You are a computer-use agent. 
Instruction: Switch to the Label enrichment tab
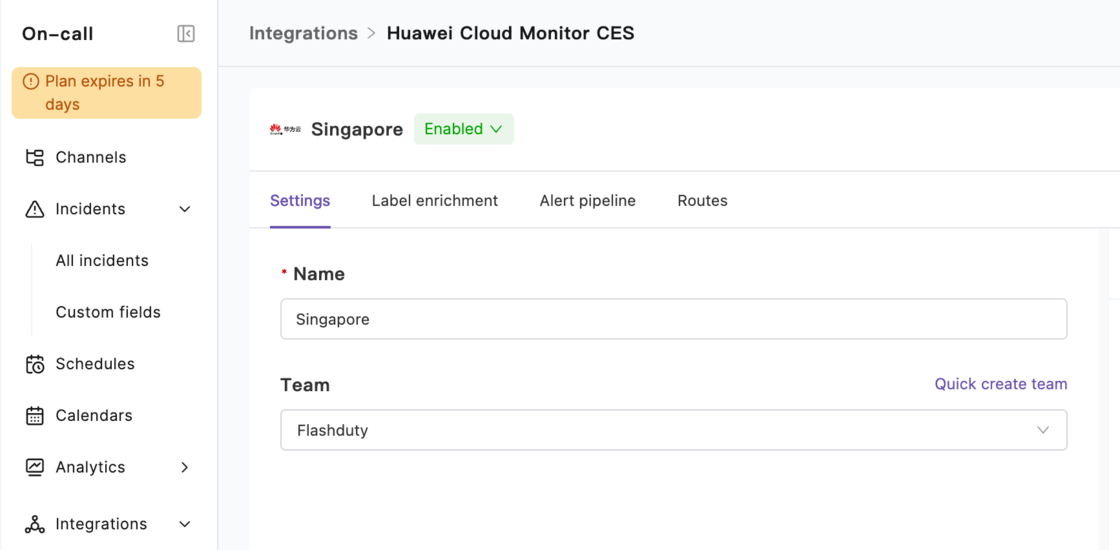[434, 201]
